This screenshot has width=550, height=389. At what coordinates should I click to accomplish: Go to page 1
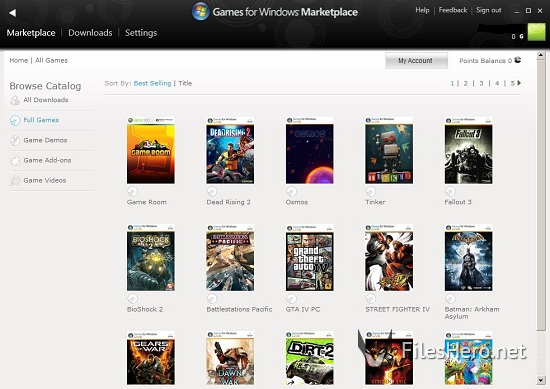tap(452, 83)
